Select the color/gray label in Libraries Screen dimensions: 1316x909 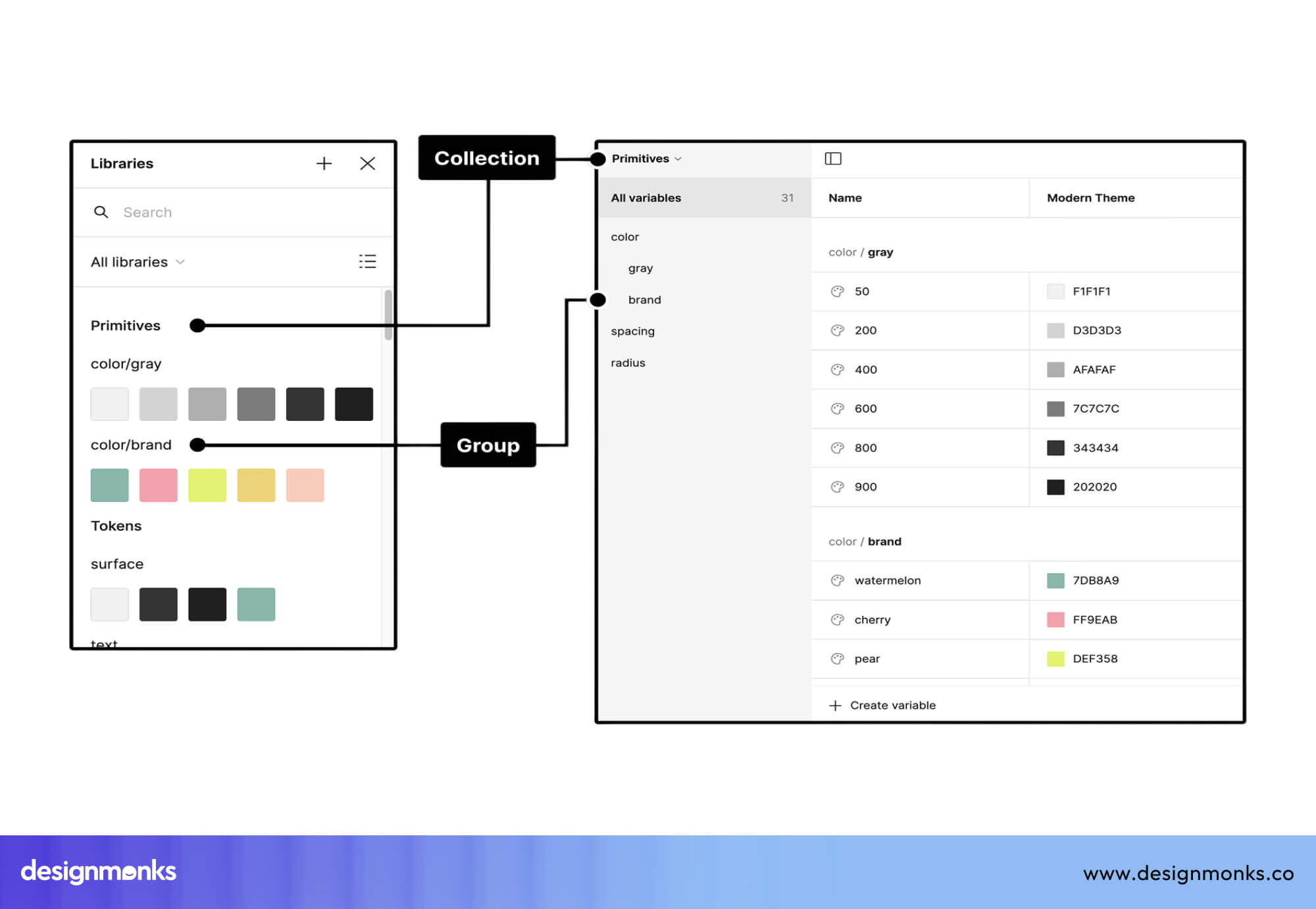click(126, 364)
